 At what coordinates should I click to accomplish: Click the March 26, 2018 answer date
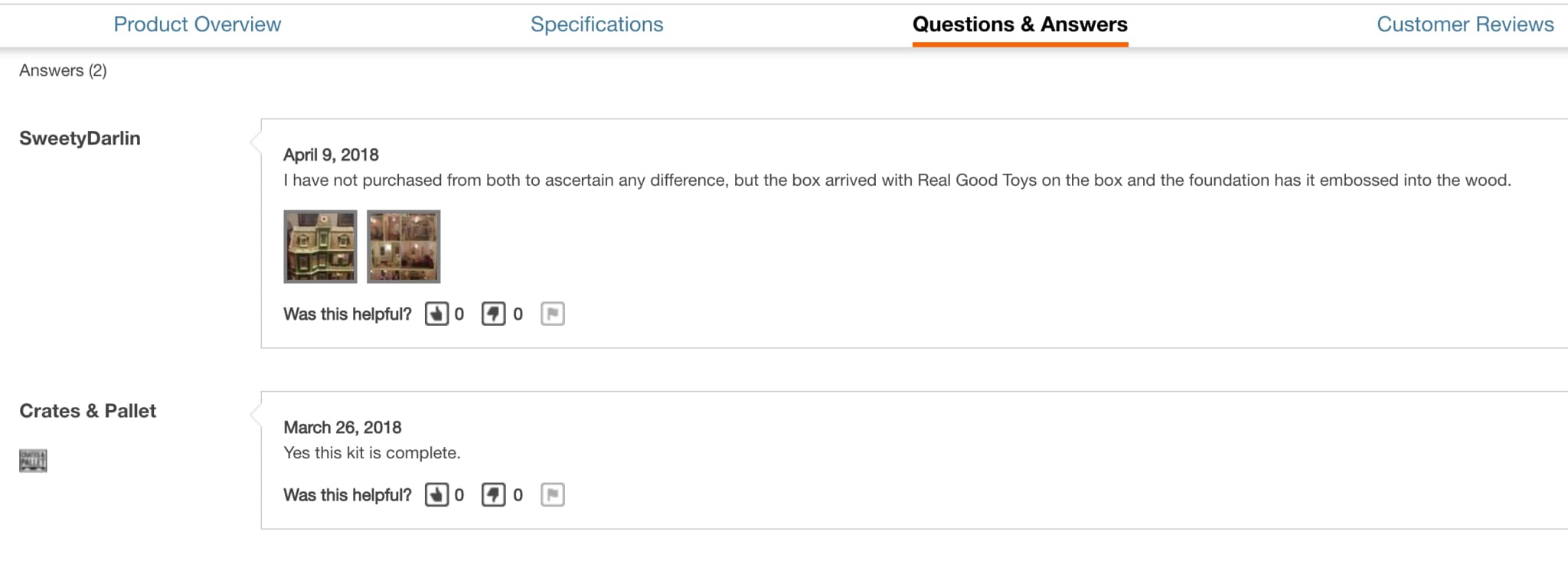click(x=342, y=427)
